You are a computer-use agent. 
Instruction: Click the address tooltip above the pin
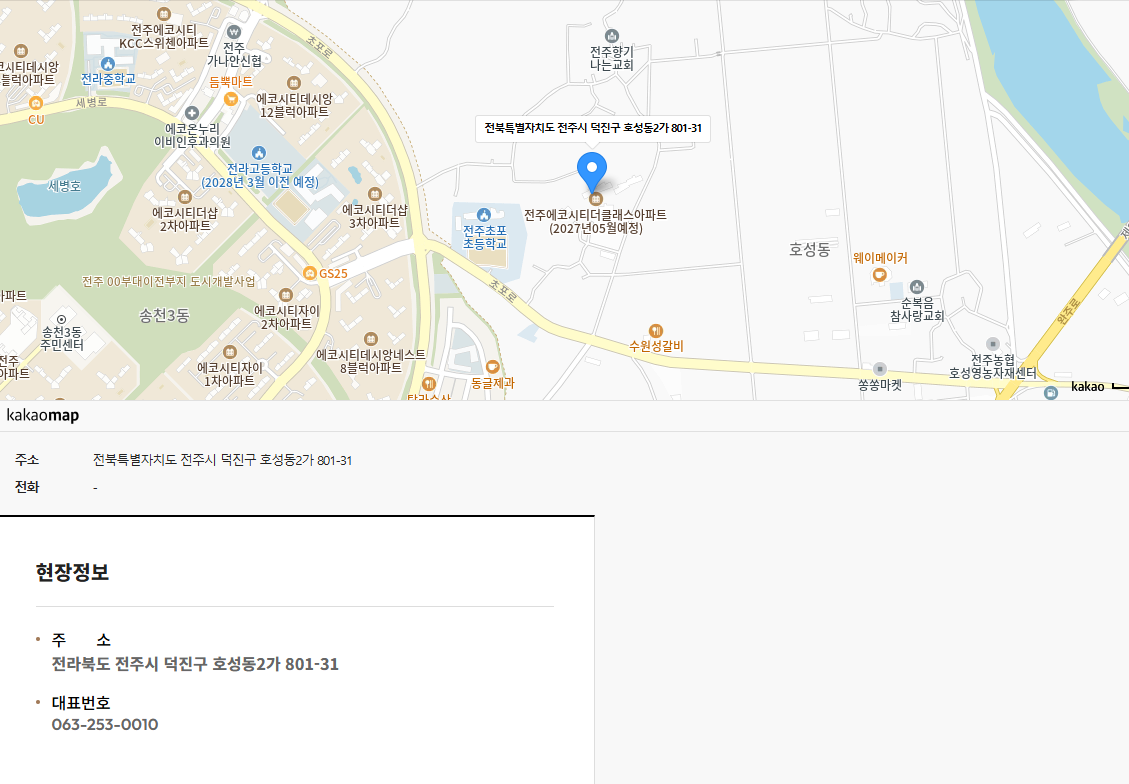(593, 128)
